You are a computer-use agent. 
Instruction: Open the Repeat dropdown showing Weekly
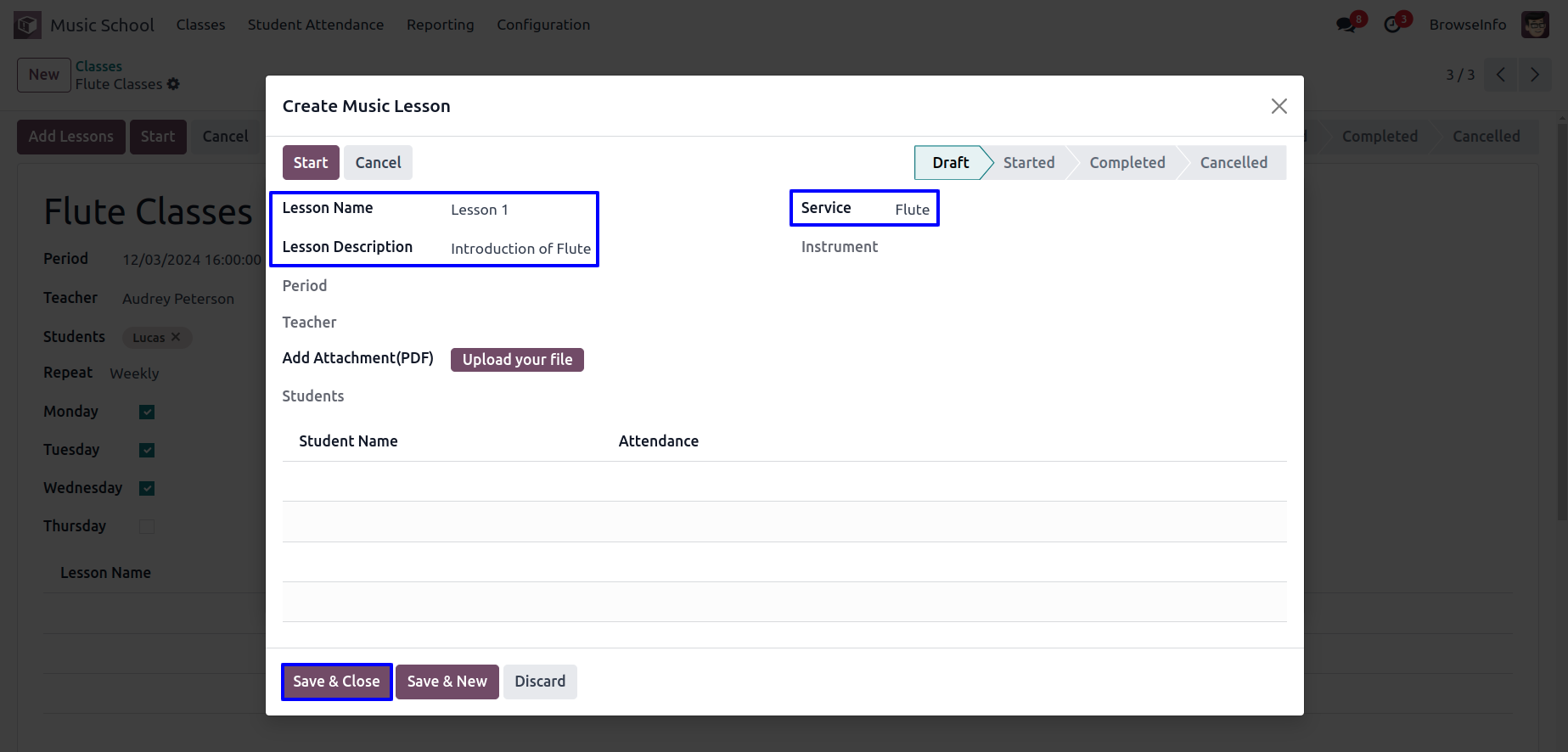(x=134, y=373)
